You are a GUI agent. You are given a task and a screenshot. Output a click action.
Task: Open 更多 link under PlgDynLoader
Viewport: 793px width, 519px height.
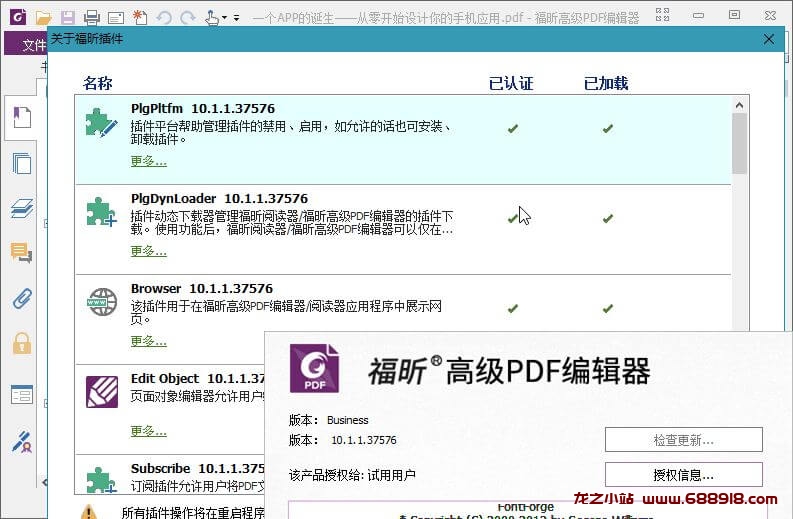(x=149, y=251)
